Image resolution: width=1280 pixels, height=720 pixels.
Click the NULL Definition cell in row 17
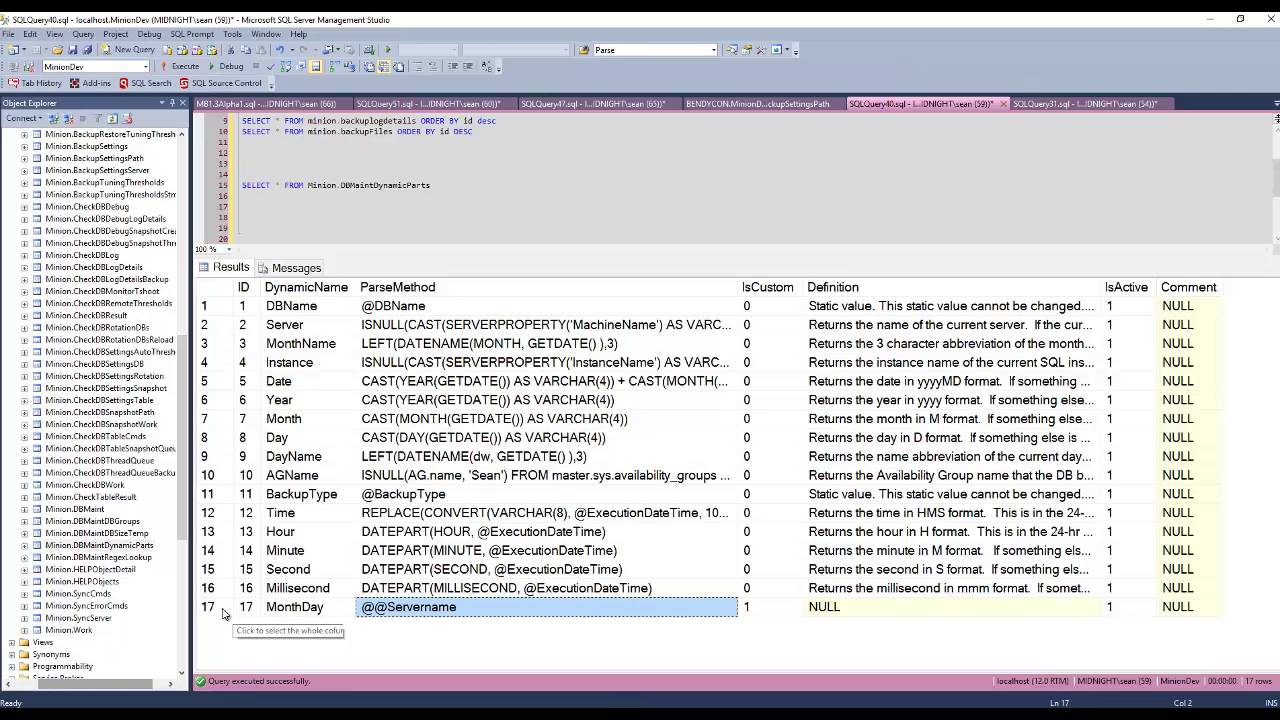953,607
